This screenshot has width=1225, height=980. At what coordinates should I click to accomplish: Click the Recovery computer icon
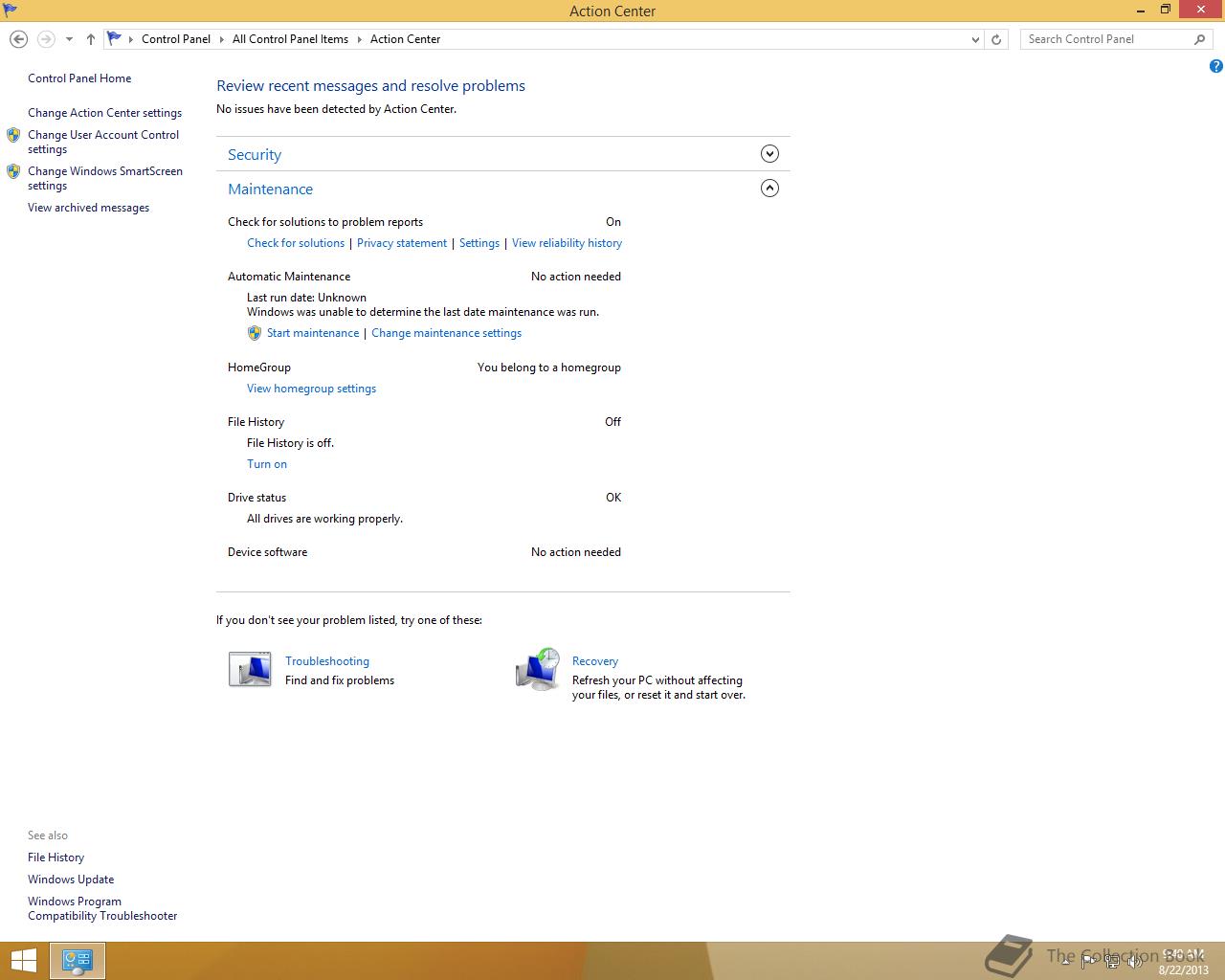click(538, 669)
